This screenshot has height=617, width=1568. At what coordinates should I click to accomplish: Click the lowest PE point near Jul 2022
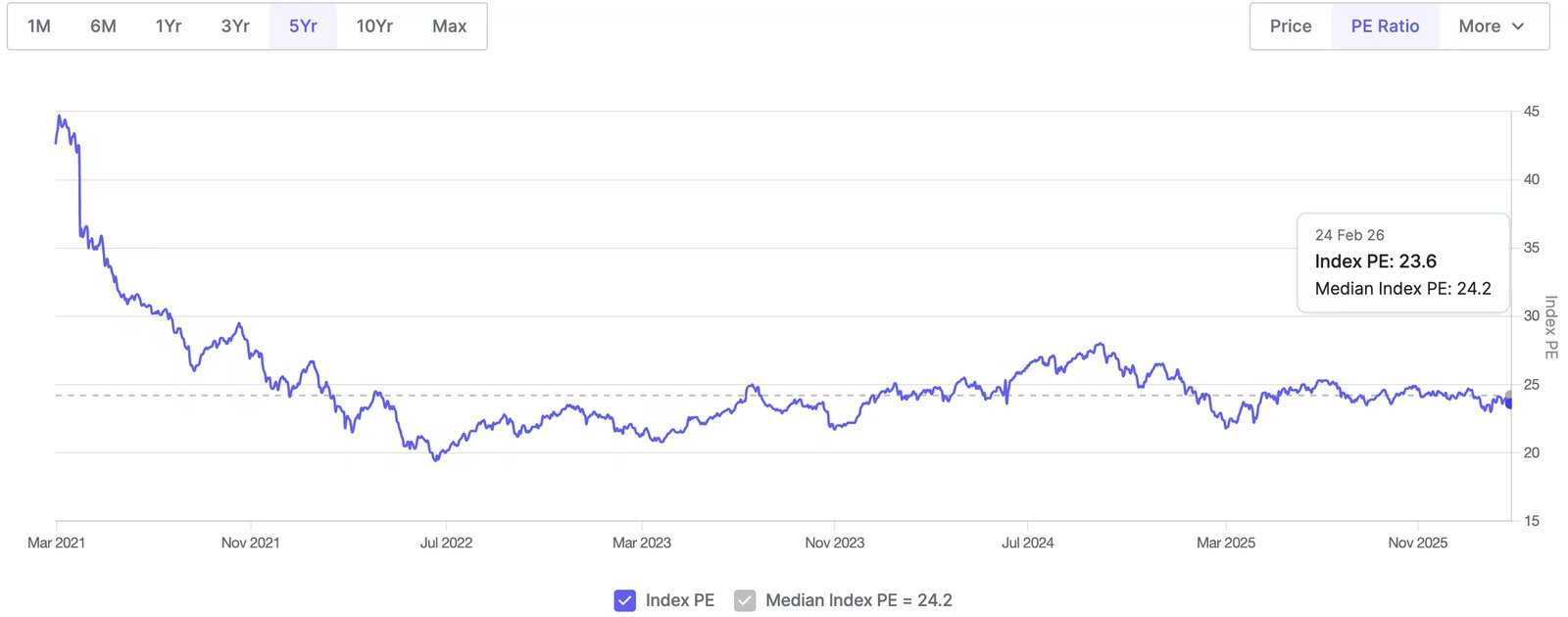(x=436, y=459)
